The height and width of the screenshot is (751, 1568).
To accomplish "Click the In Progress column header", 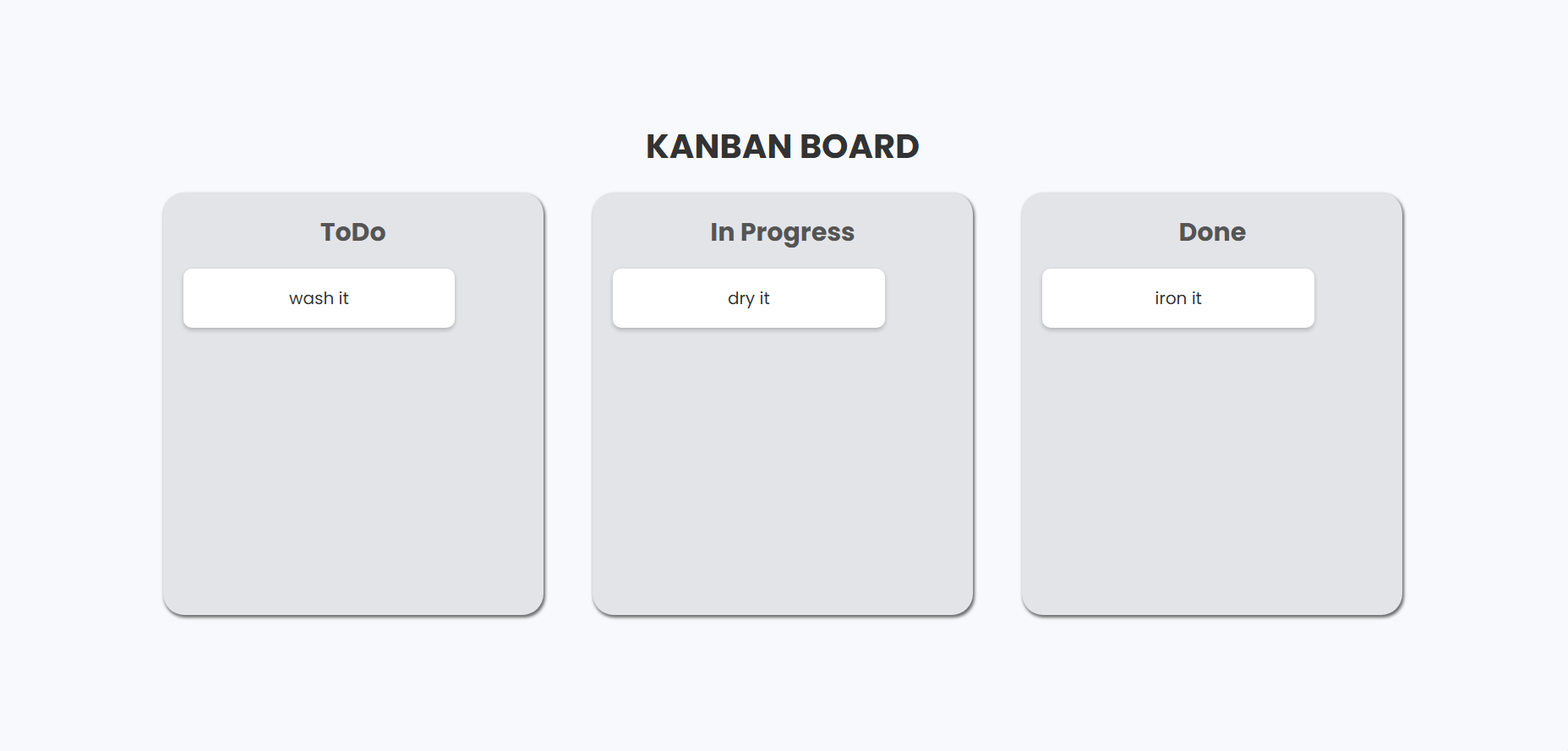I will coord(782,231).
